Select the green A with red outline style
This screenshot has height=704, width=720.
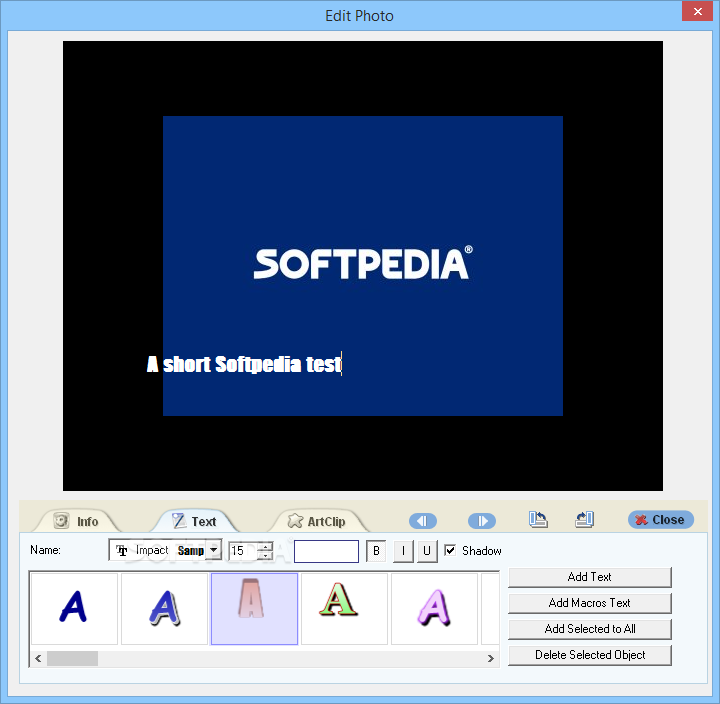tap(344, 608)
